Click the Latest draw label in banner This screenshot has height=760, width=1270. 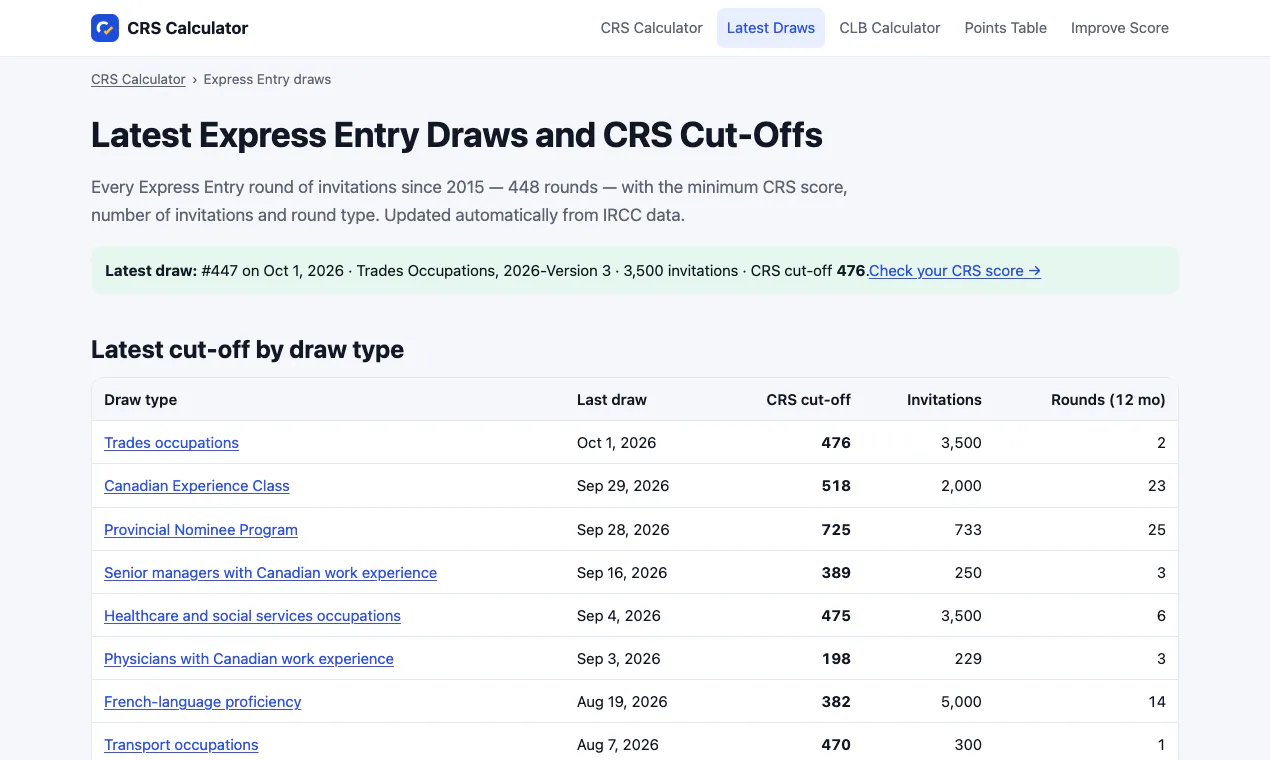151,271
